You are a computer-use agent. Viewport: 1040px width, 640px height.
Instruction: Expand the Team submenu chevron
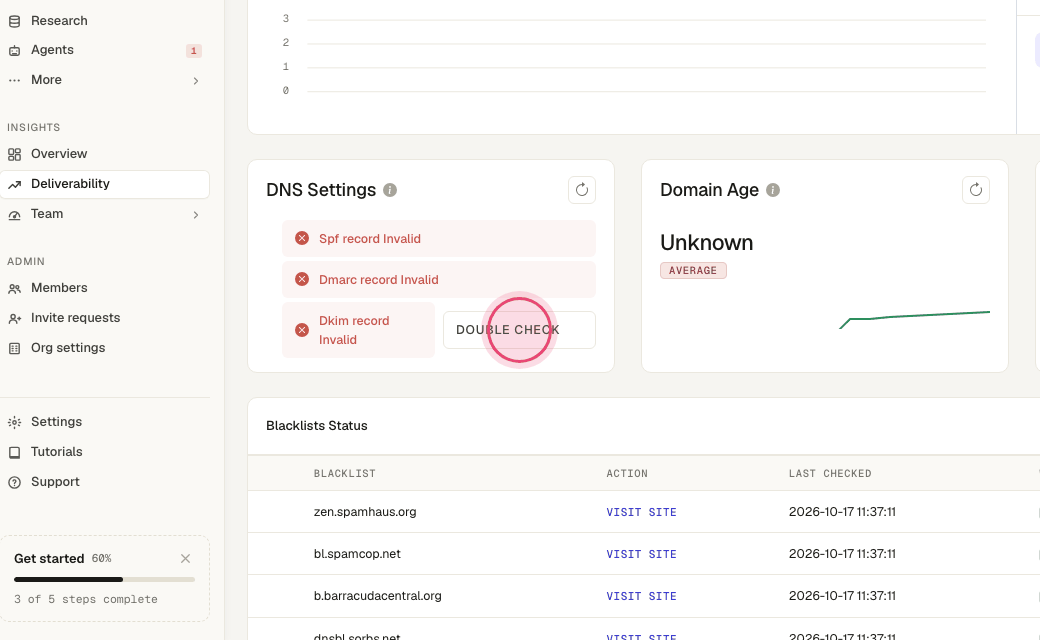tap(196, 215)
